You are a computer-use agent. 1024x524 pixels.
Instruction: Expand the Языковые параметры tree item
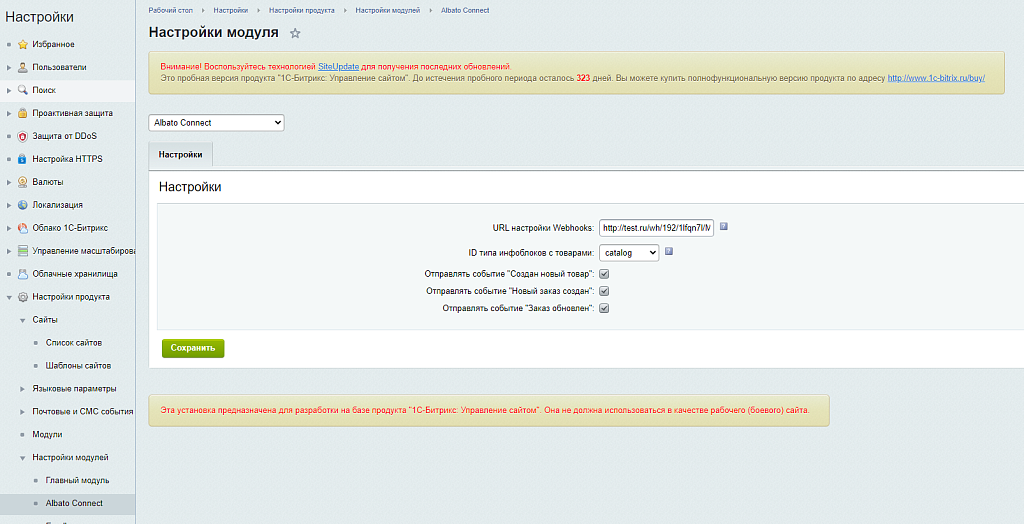pyautogui.click(x=24, y=388)
